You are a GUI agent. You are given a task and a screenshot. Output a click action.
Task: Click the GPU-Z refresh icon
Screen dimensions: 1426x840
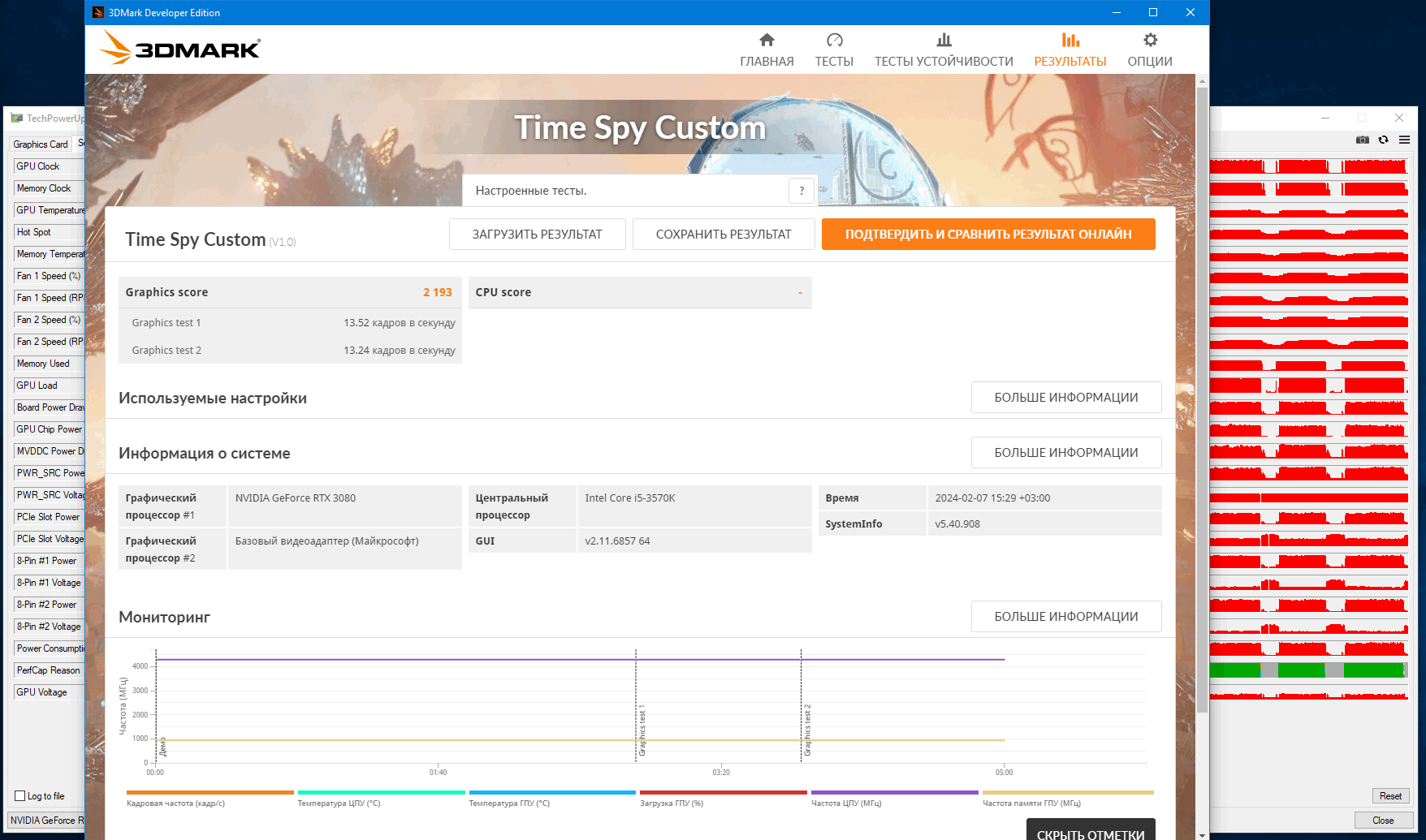(1384, 140)
